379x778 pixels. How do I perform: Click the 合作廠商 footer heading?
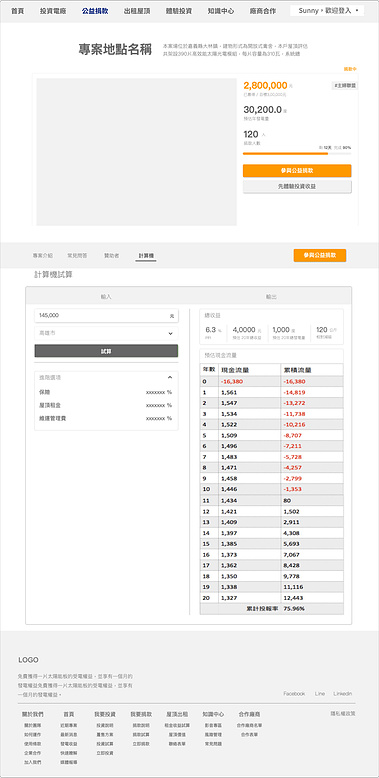click(249, 714)
